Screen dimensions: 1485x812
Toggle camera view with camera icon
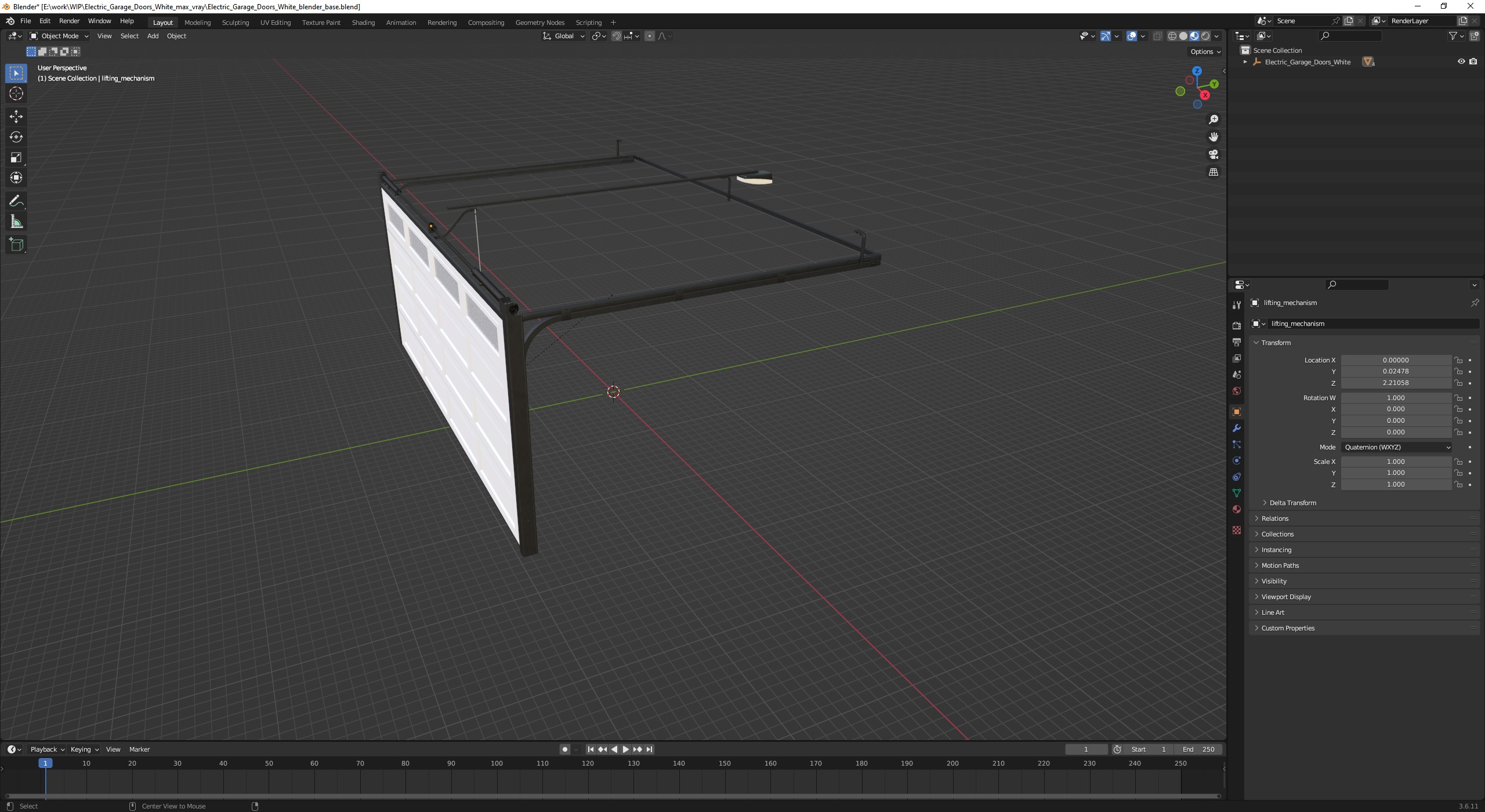pyautogui.click(x=1214, y=154)
